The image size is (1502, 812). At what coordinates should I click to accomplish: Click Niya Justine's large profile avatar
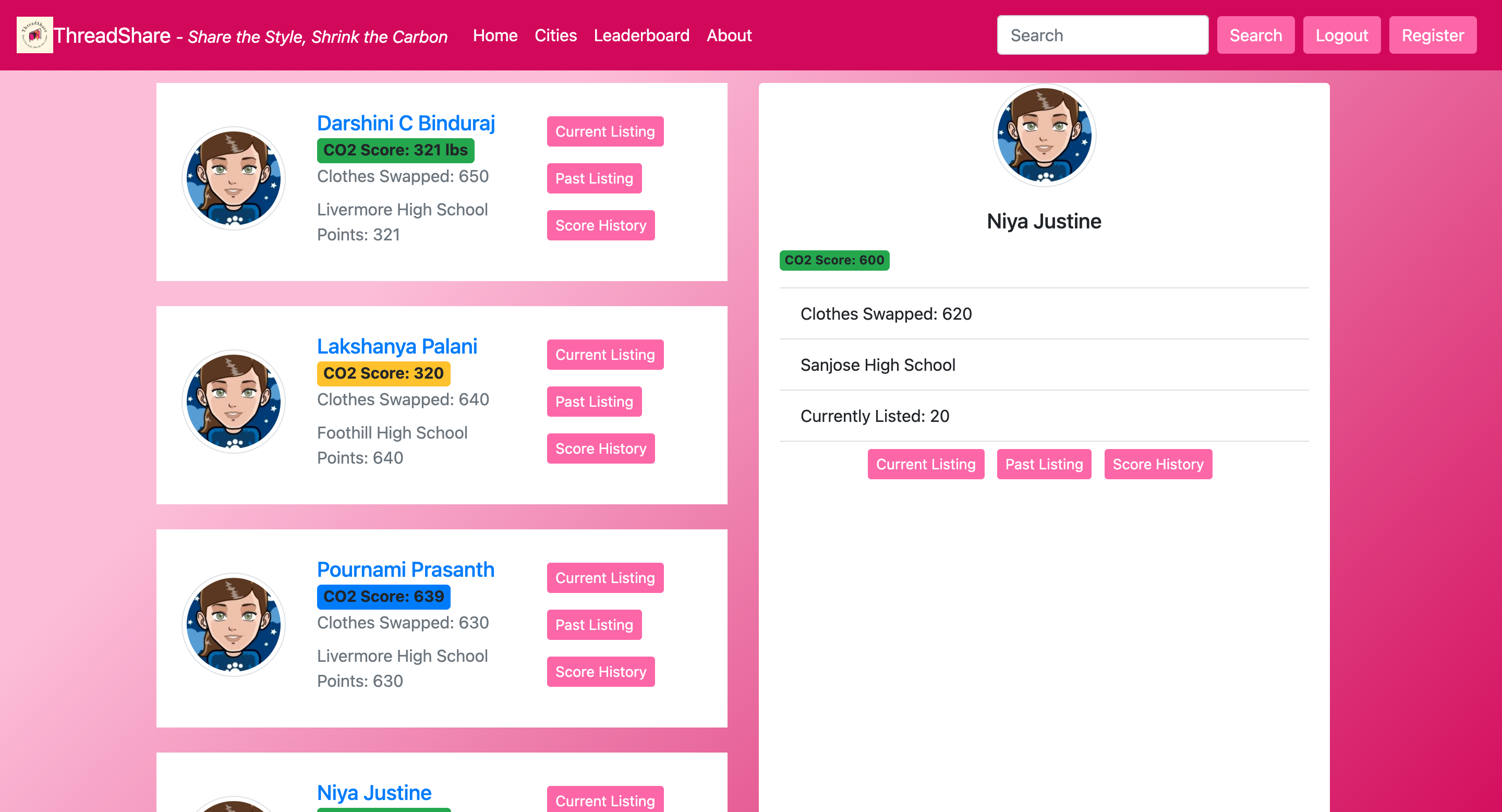(x=1044, y=135)
